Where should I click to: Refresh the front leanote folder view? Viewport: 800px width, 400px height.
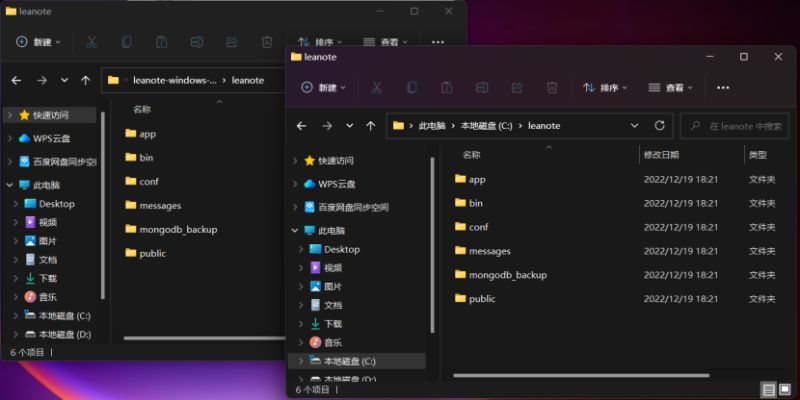coord(660,126)
